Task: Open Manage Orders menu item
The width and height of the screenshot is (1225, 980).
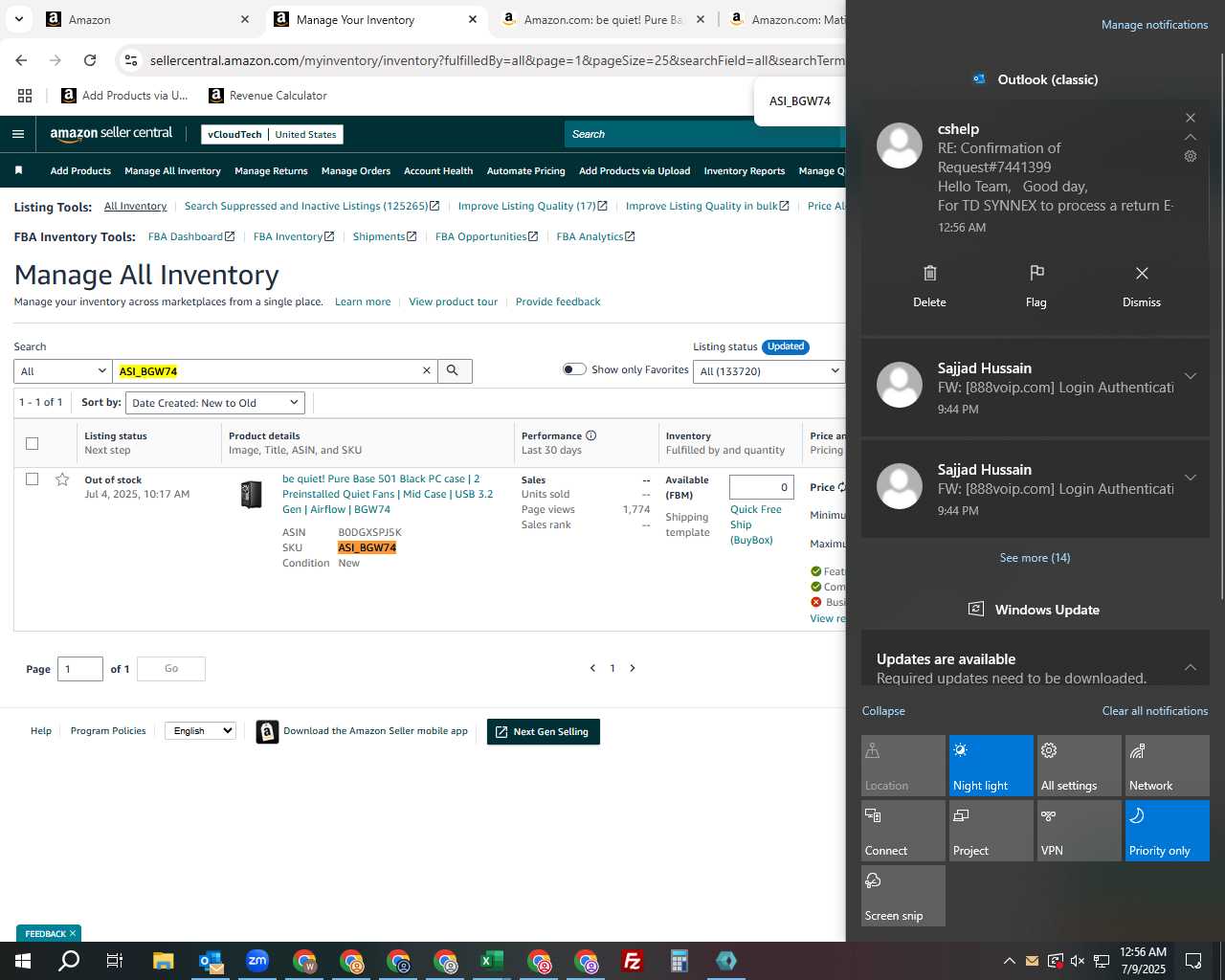Action: point(356,170)
